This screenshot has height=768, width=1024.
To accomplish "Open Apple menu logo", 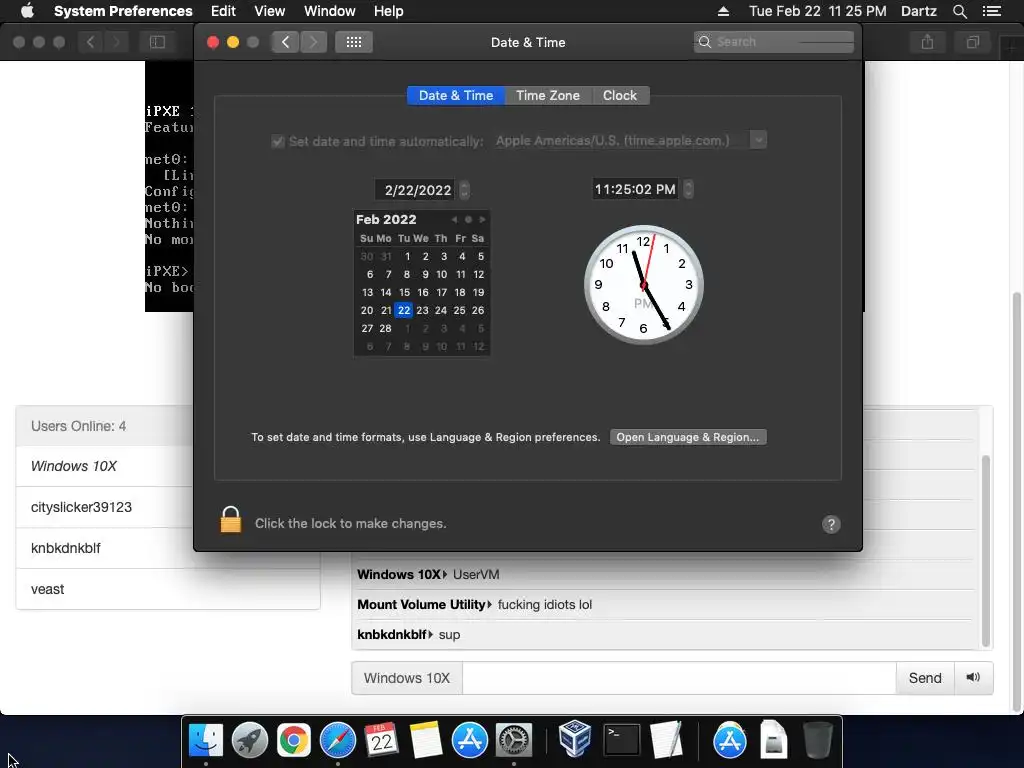I will (27, 11).
